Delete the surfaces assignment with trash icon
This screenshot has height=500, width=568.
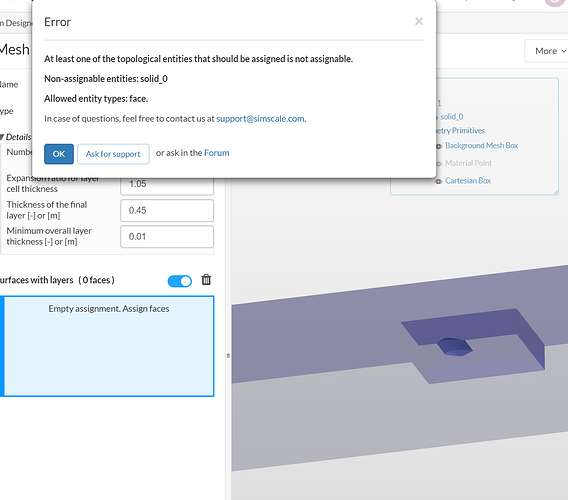pos(206,280)
